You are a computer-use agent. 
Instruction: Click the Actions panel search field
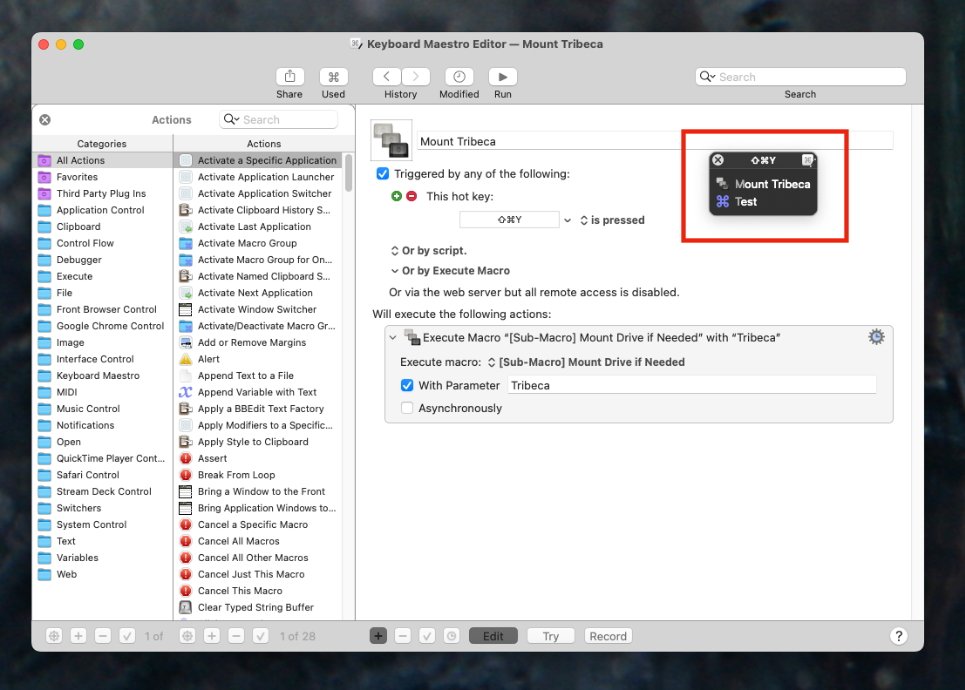tap(278, 119)
